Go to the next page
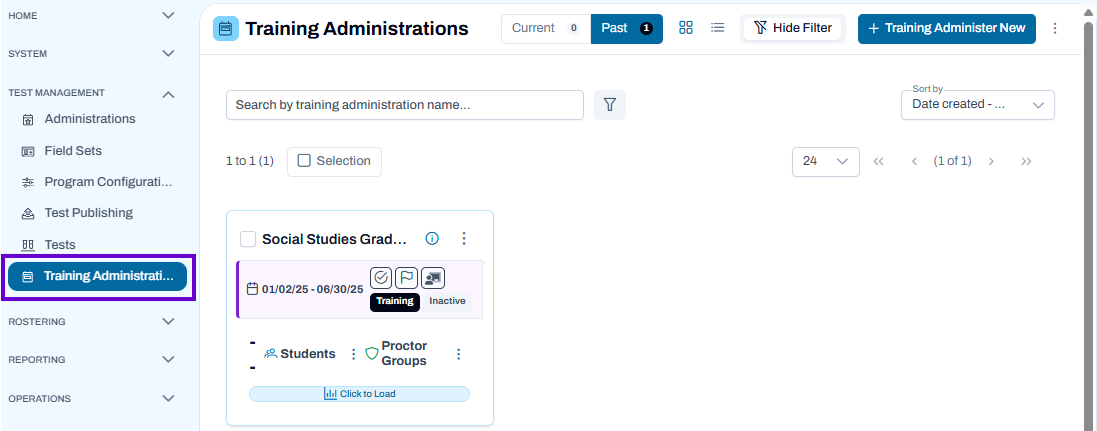Image resolution: width=1097 pixels, height=431 pixels. (991, 162)
